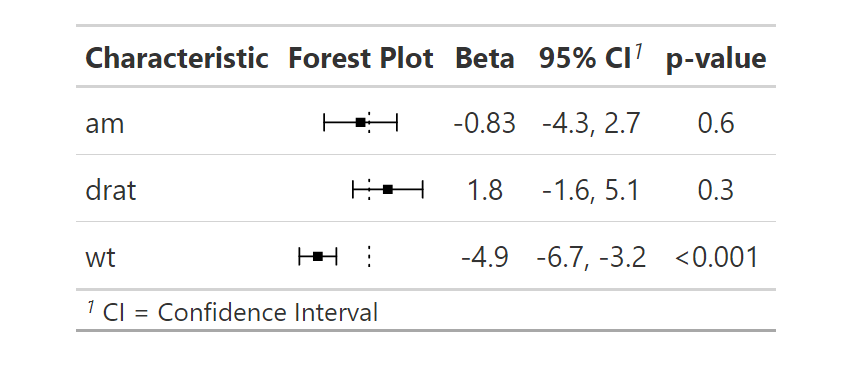Select the Beta value -4.9
The width and height of the screenshot is (850, 379).
tap(485, 257)
